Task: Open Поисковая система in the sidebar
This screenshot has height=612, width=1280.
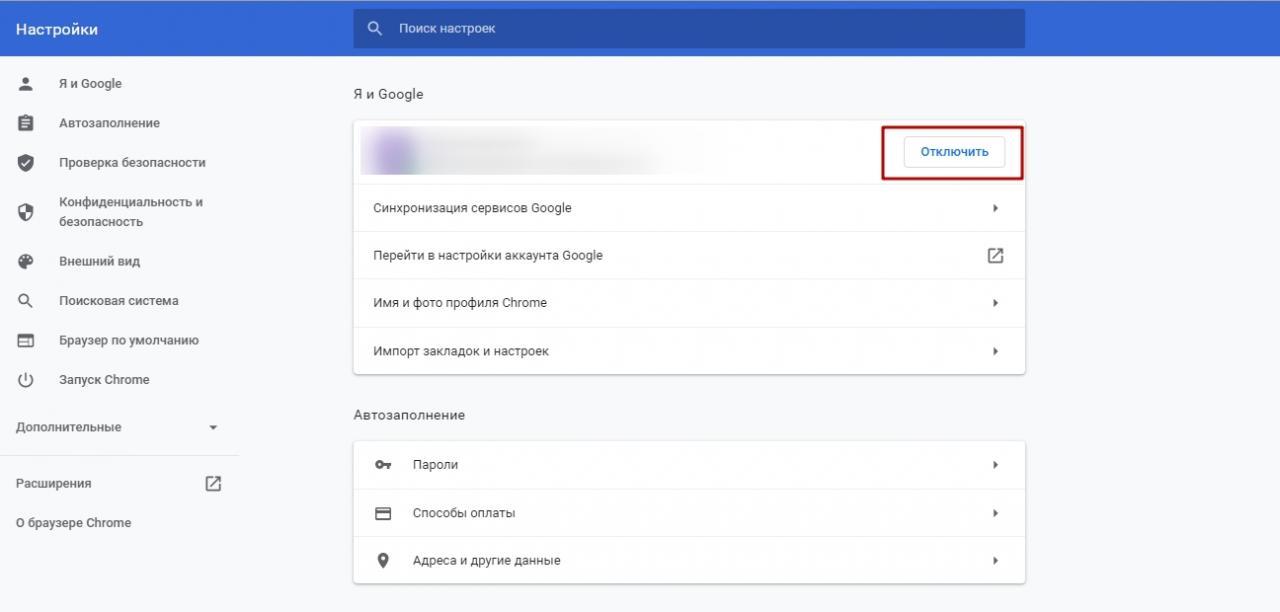Action: click(x=119, y=301)
